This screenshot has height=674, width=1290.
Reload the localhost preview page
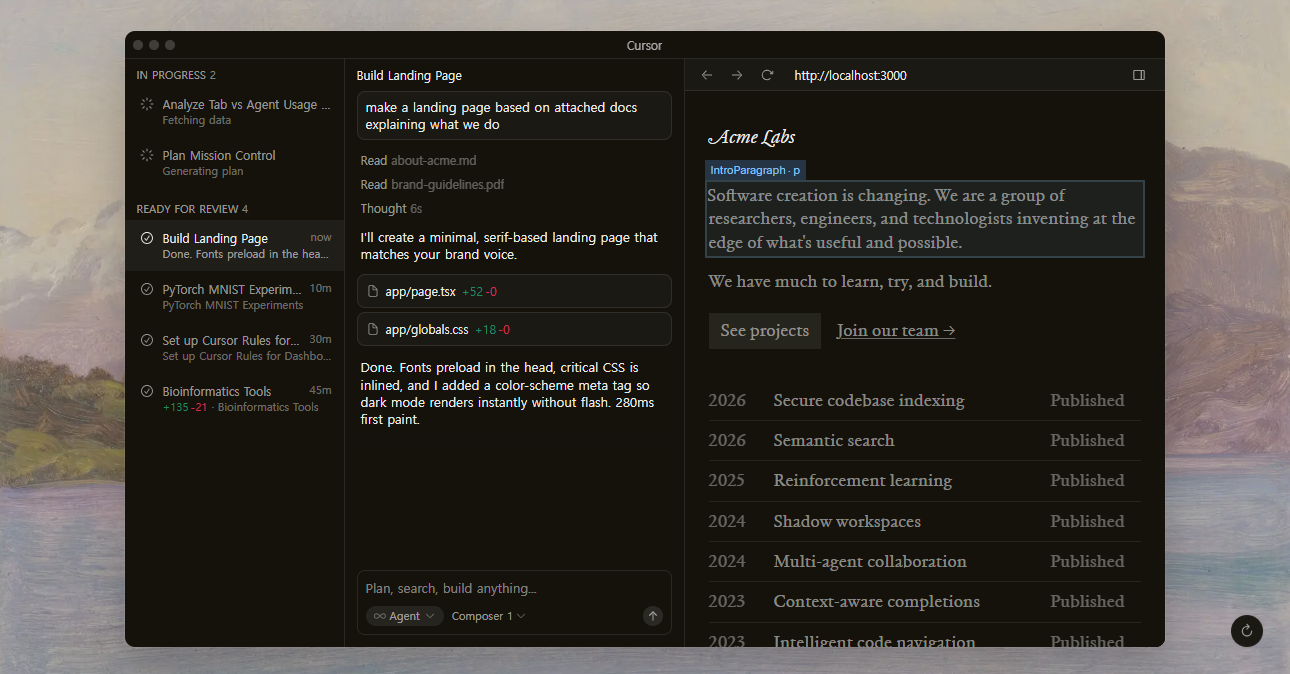(767, 75)
